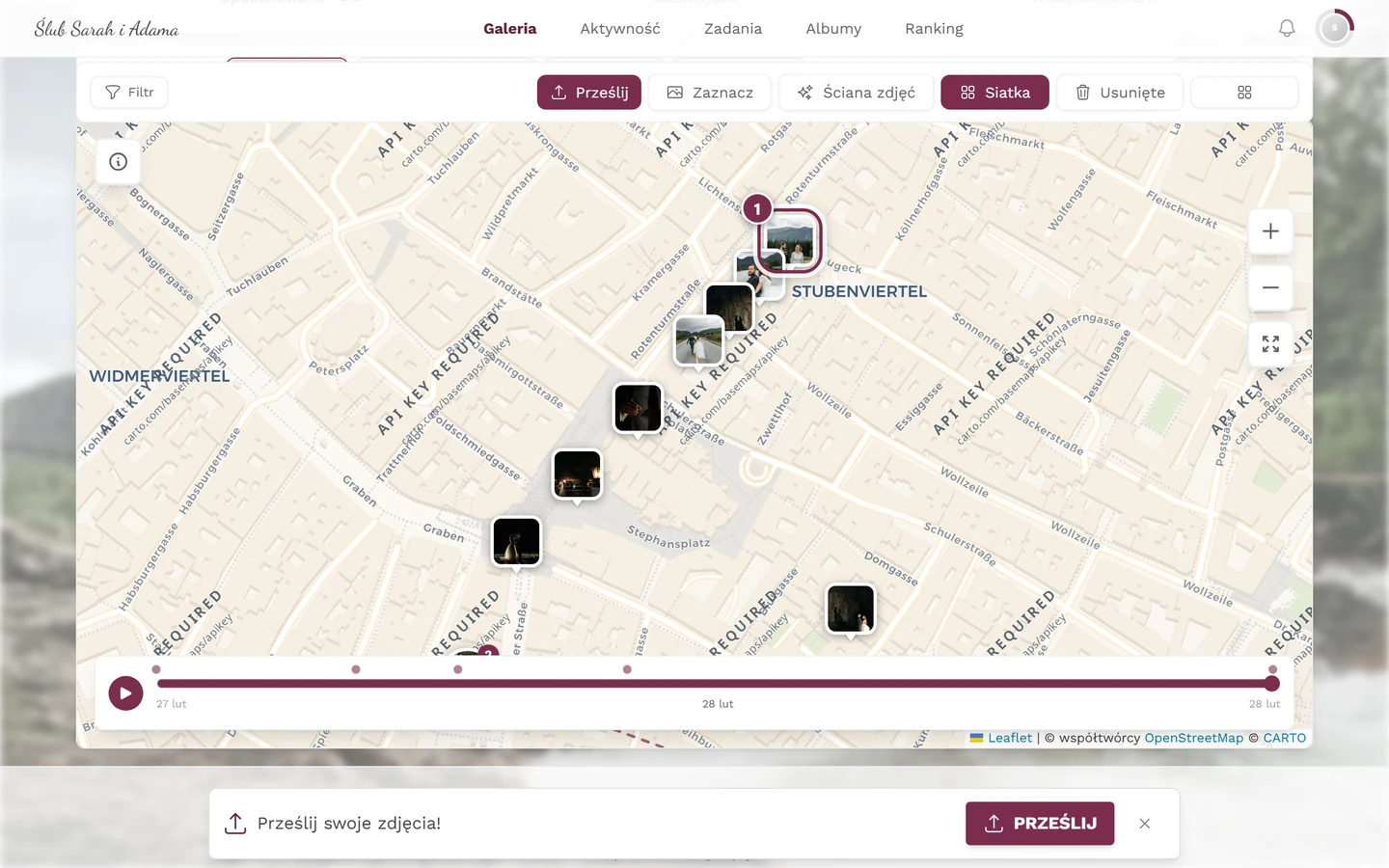Go to the Galeria tab

(510, 29)
